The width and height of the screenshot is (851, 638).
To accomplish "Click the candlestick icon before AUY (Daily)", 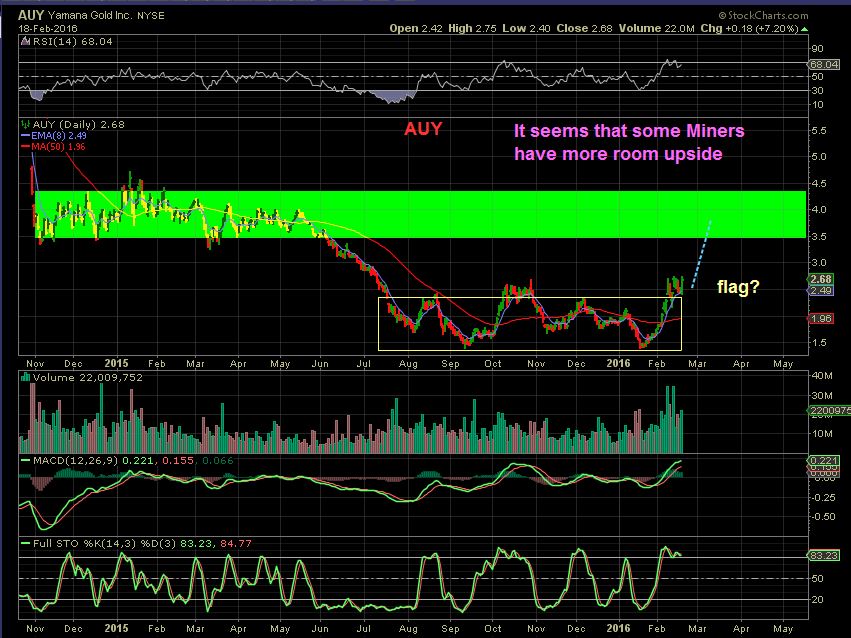I will click(x=25, y=124).
